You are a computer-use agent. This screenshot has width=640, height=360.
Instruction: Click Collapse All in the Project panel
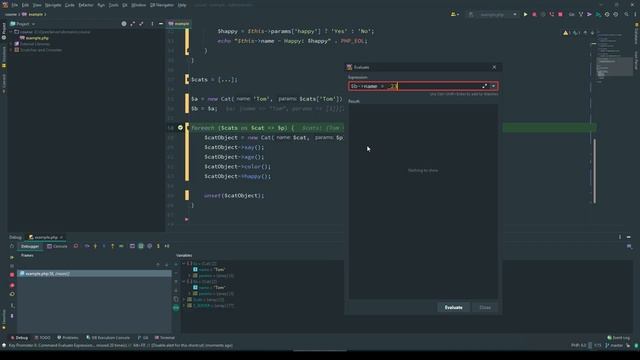pyautogui.click(x=141, y=24)
